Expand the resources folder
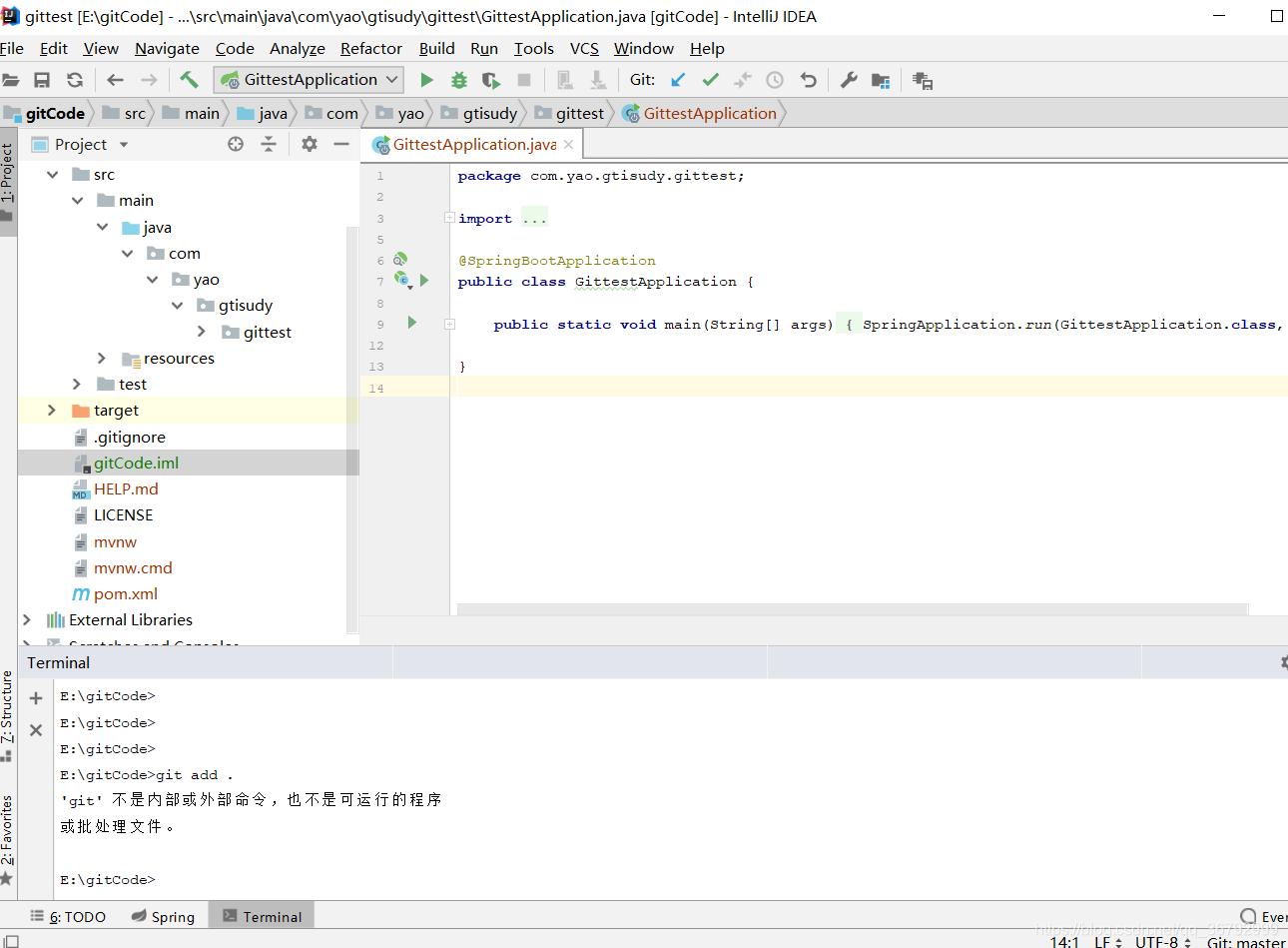 (x=102, y=358)
